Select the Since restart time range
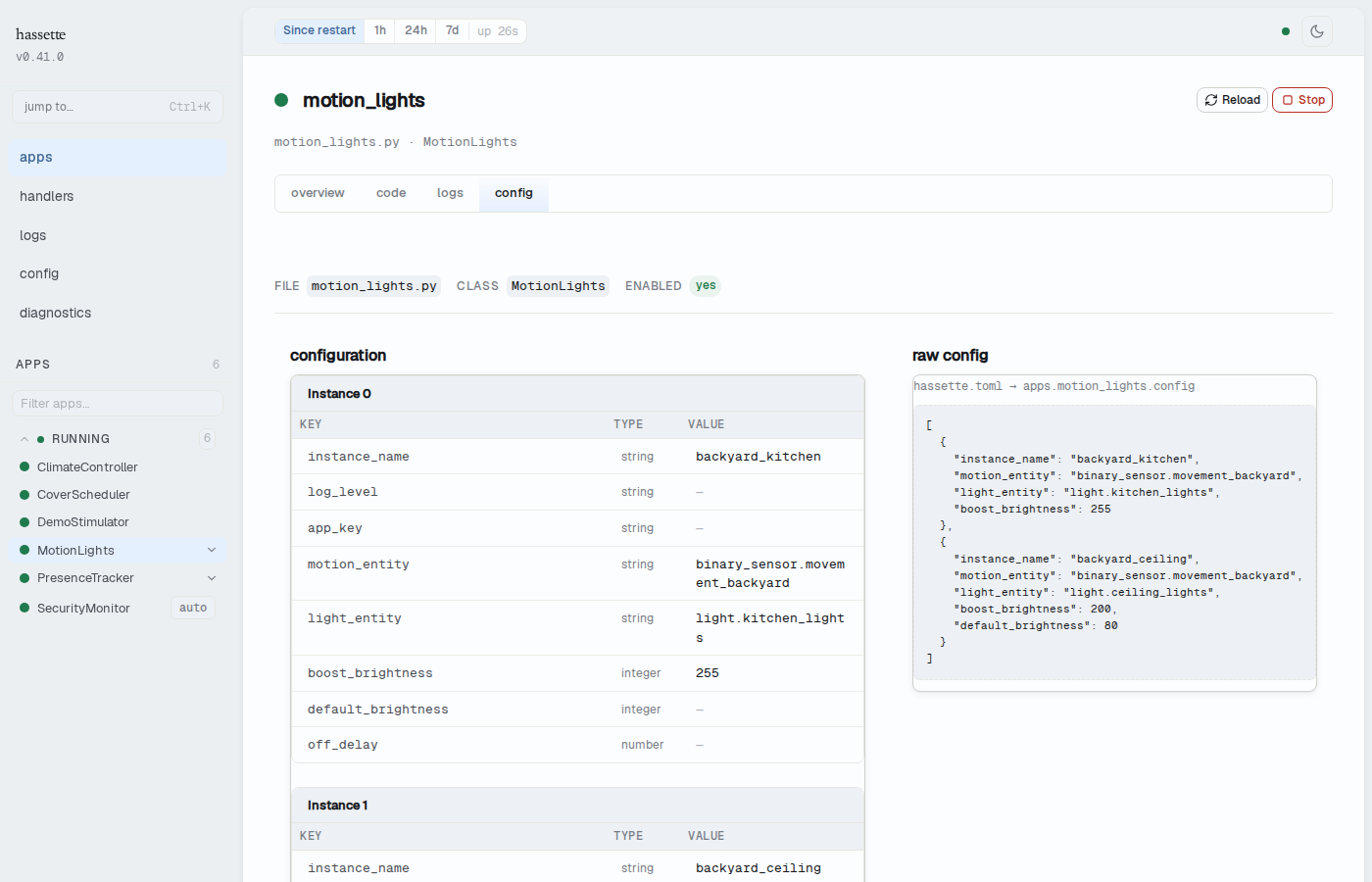The height and width of the screenshot is (882, 1372). click(319, 30)
